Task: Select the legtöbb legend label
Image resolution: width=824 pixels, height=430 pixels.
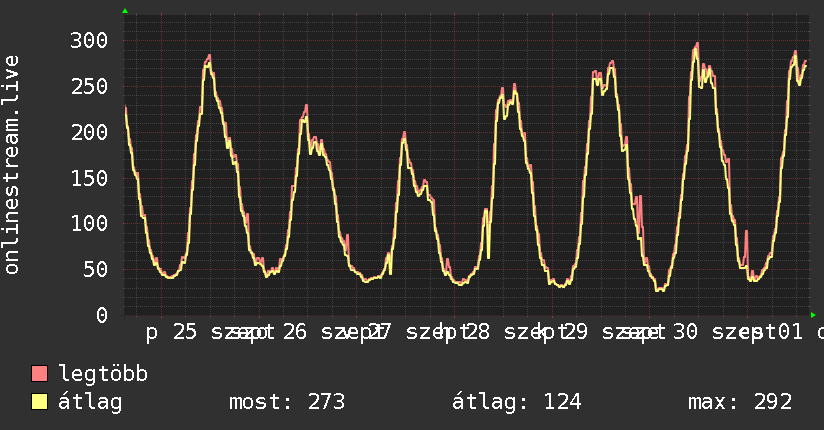Action: tap(103, 374)
